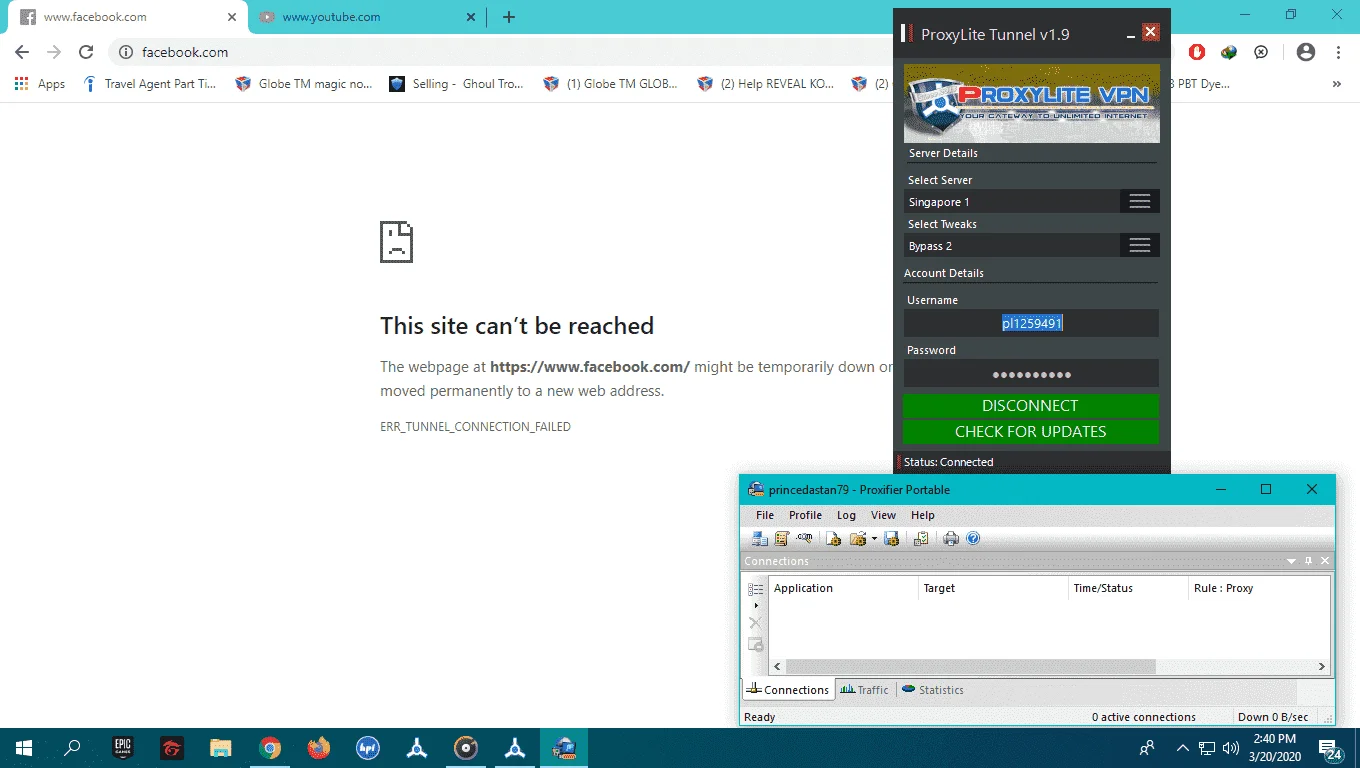Click the Proxy Checker icon in Proxifier toolbar
This screenshot has width=1360, height=768.
click(921, 539)
